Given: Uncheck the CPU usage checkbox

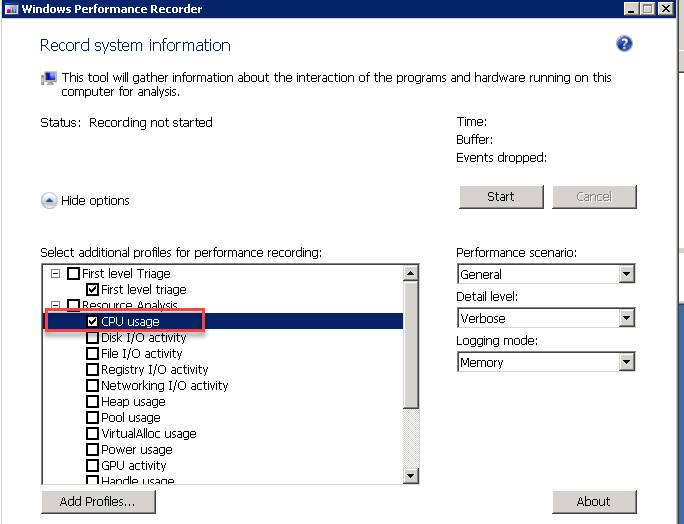Looking at the screenshot, I should (92, 322).
